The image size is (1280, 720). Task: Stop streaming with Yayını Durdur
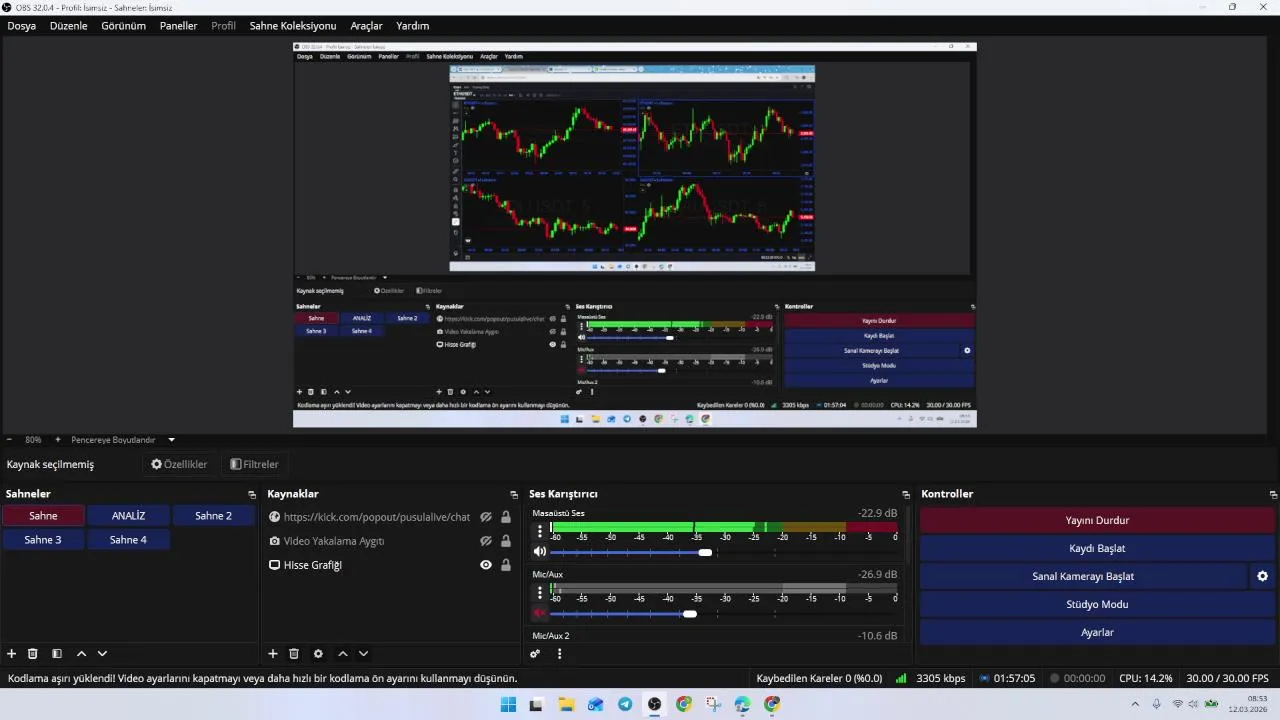(x=1097, y=520)
